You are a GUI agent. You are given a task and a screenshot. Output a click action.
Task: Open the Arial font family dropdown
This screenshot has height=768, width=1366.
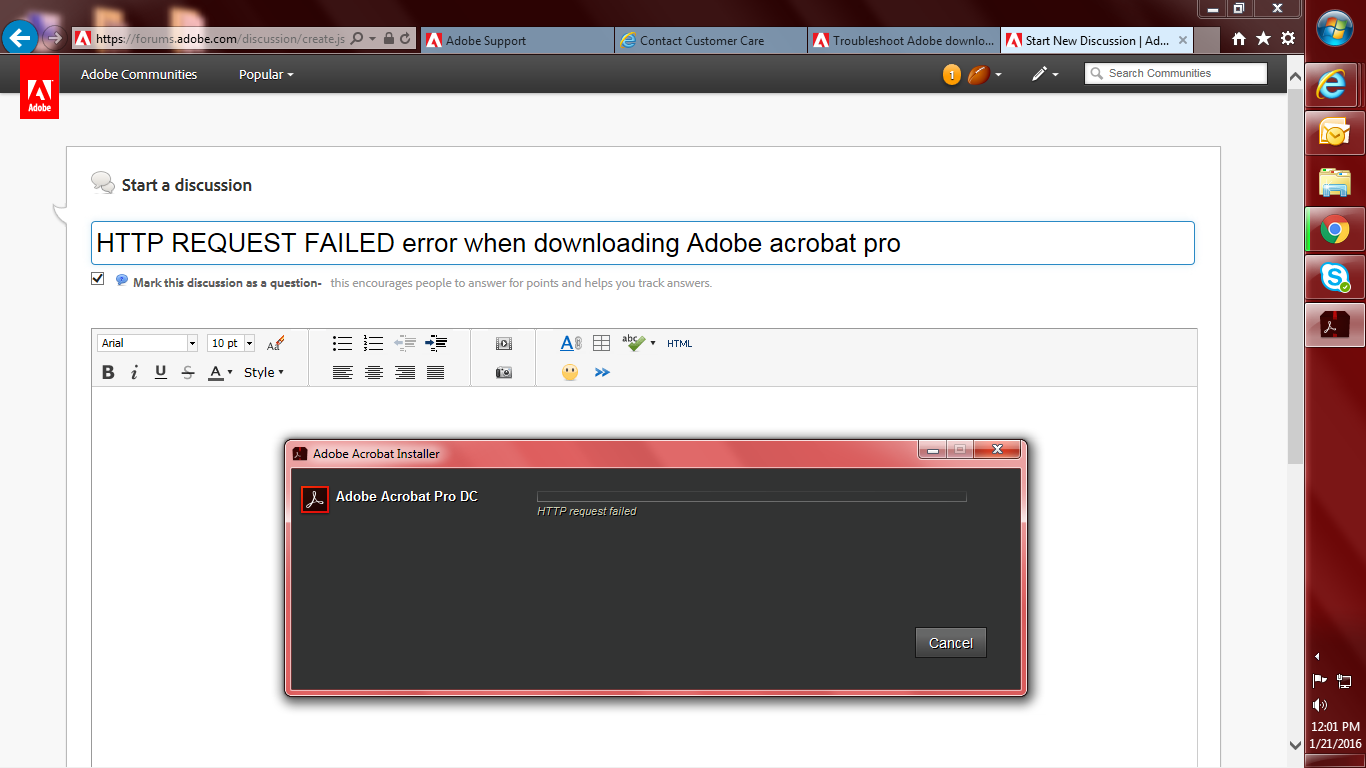click(x=147, y=343)
